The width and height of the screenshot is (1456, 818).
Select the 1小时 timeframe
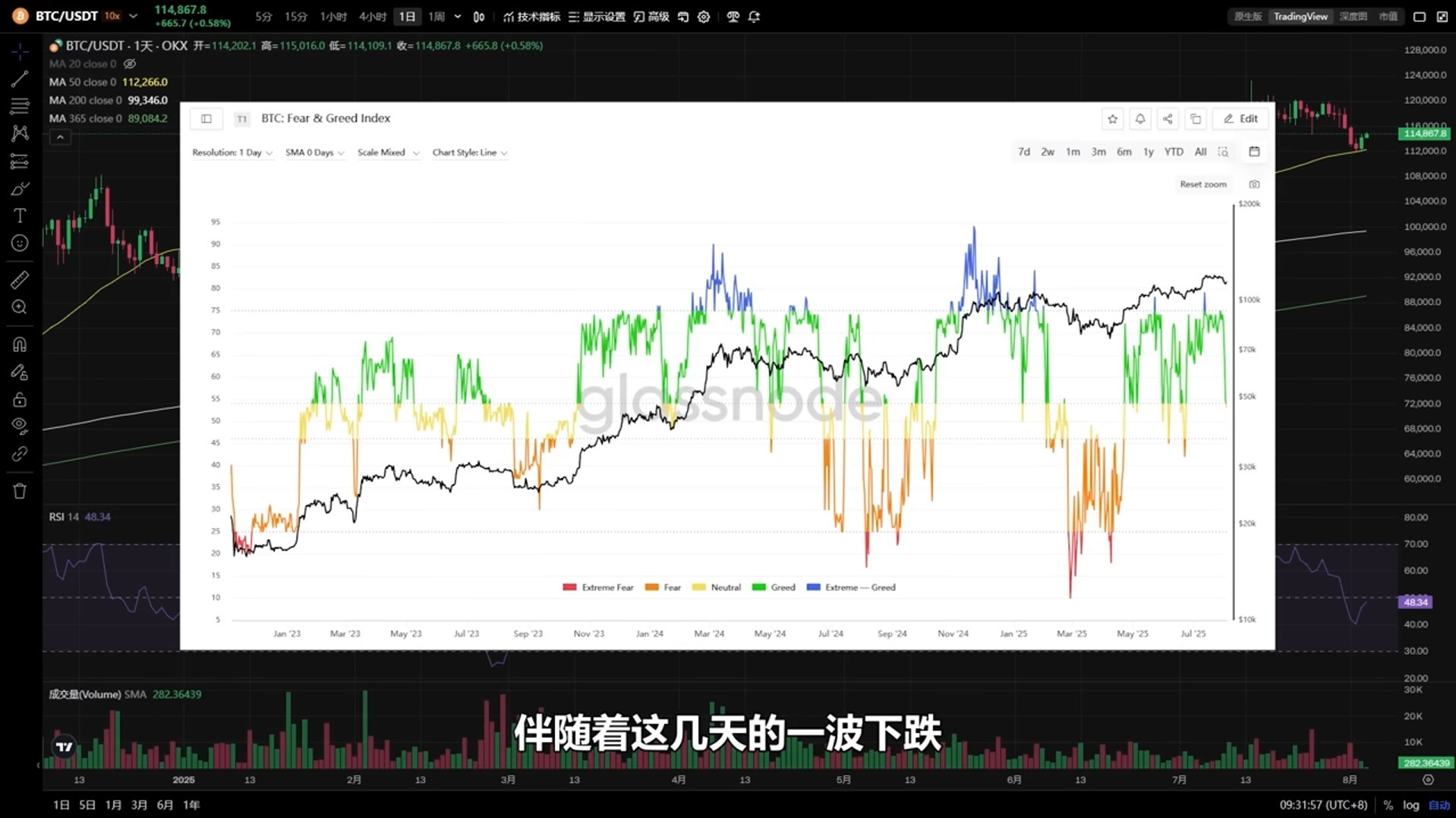click(x=333, y=17)
